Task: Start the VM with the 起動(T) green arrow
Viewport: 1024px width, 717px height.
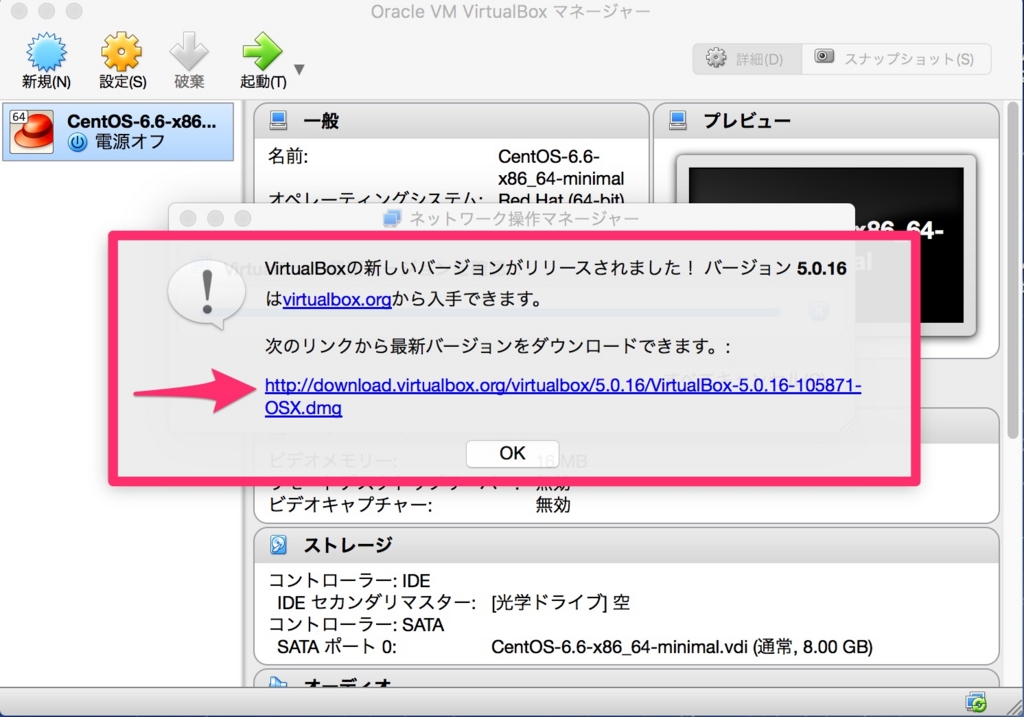Action: pyautogui.click(x=262, y=52)
